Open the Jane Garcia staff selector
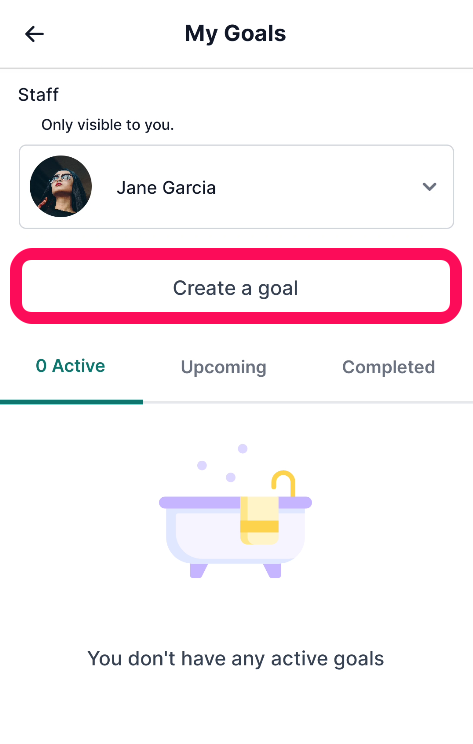Viewport: 473px width, 744px height. pyautogui.click(x=236, y=186)
